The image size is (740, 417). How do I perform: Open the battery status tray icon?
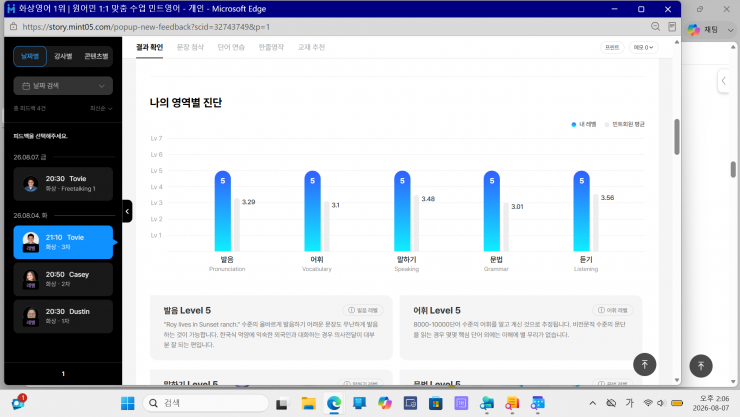coord(677,403)
